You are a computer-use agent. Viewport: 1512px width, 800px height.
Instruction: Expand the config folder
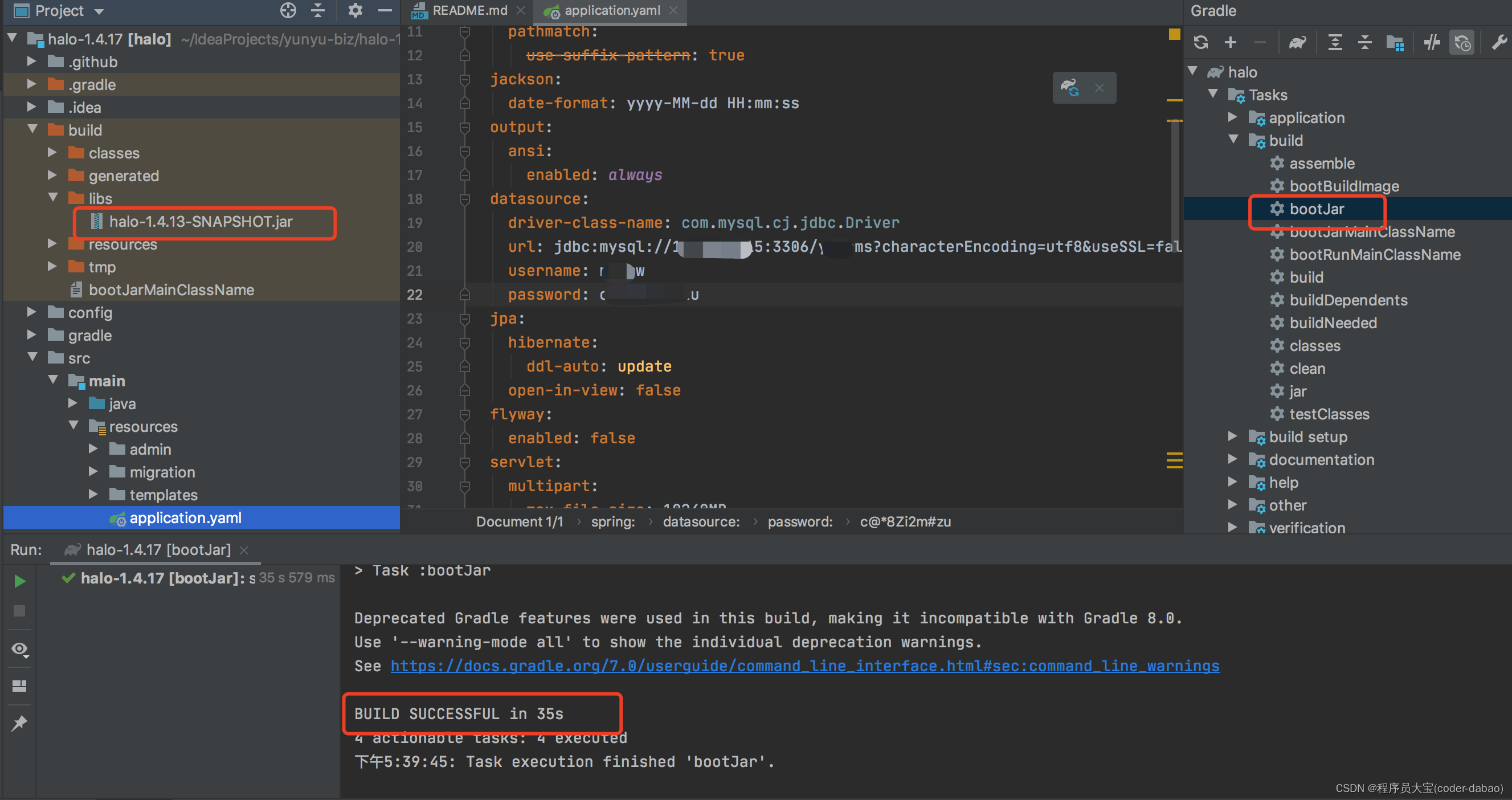tap(32, 312)
